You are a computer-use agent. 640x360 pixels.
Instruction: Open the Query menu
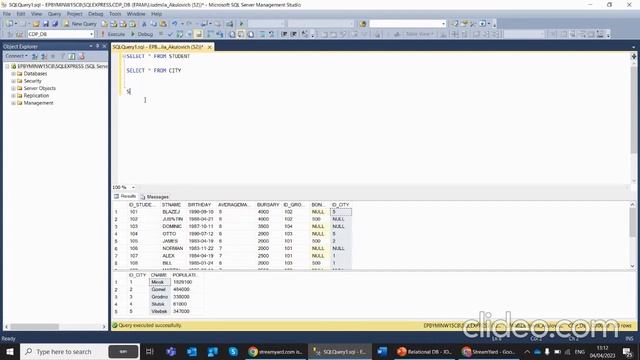coord(54,14)
